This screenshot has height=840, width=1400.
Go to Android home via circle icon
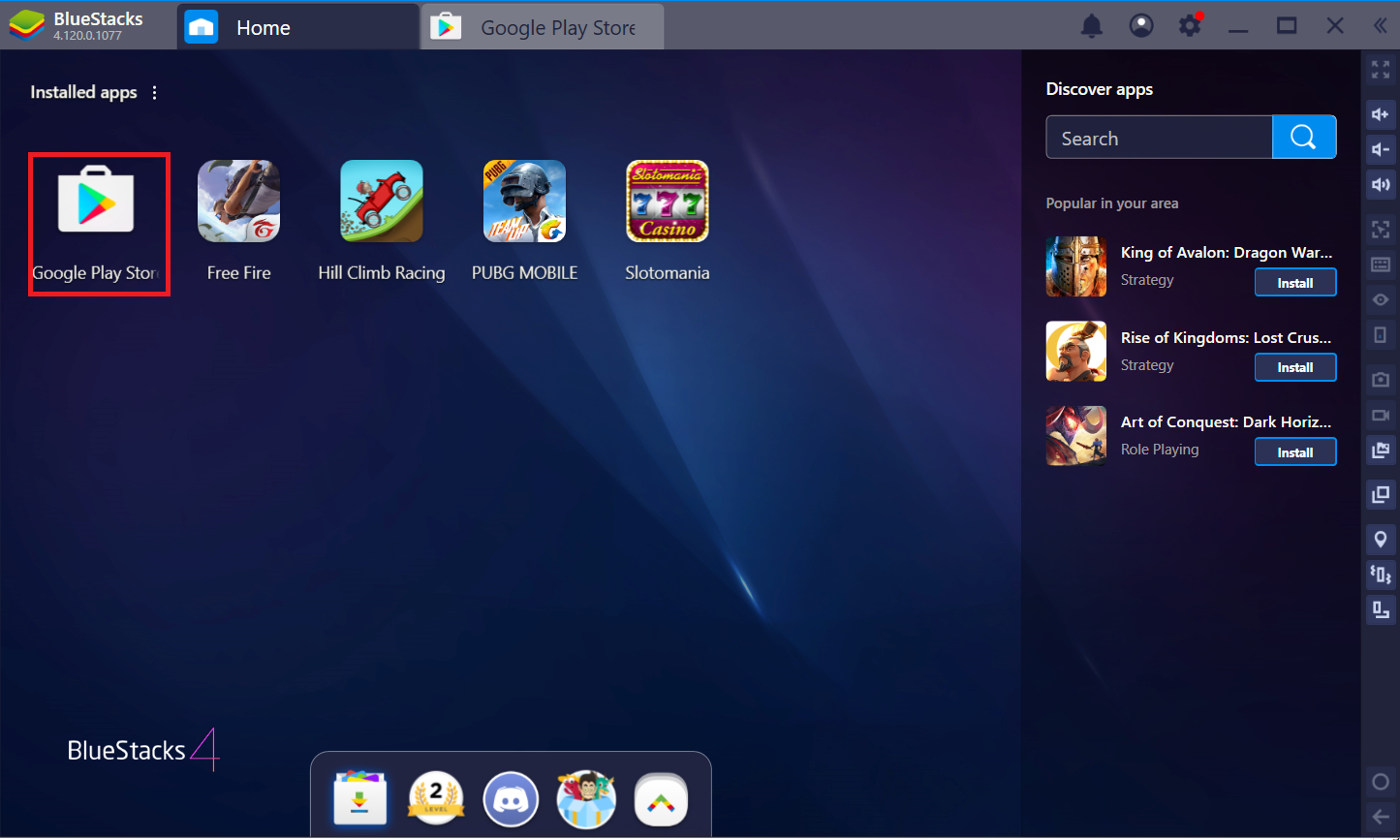(1381, 782)
